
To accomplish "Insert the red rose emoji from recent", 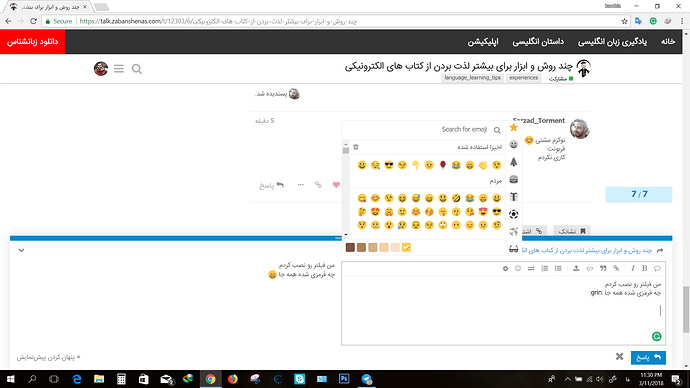I will point(443,165).
